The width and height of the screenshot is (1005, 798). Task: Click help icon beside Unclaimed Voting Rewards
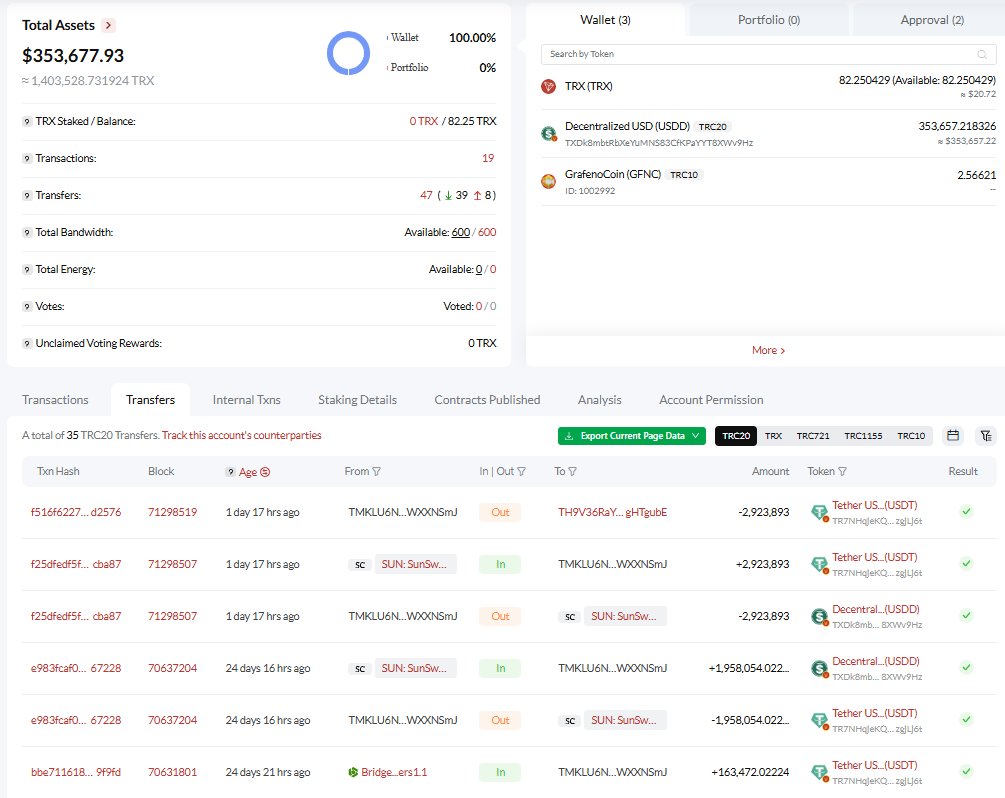(27, 344)
